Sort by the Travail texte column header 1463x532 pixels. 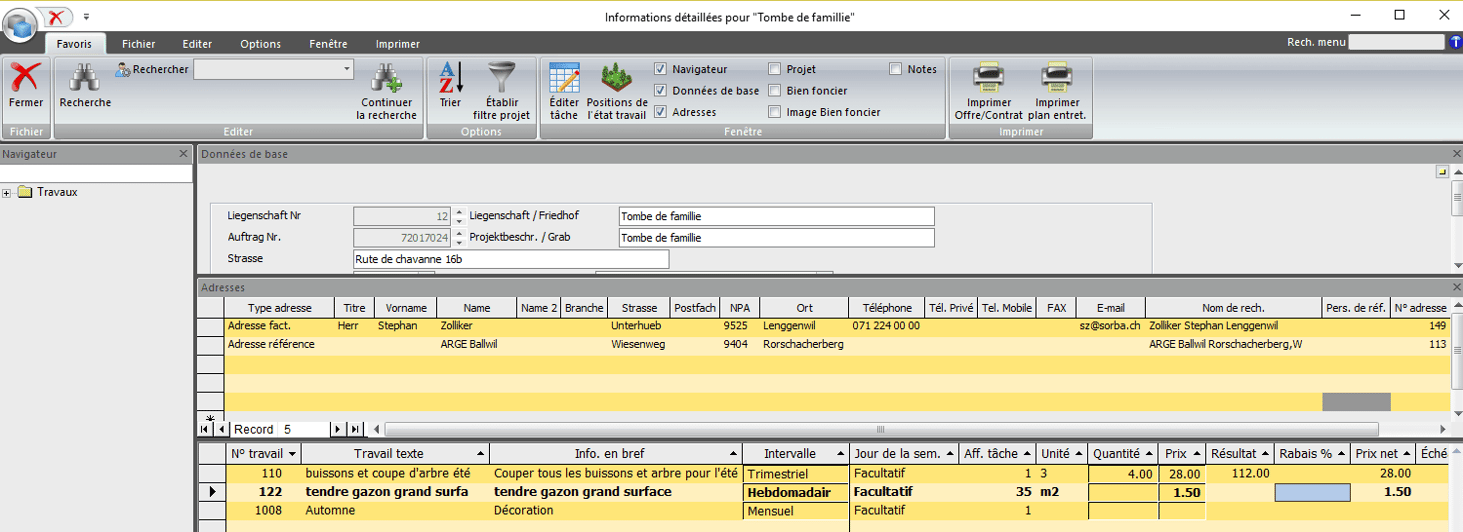tap(395, 454)
